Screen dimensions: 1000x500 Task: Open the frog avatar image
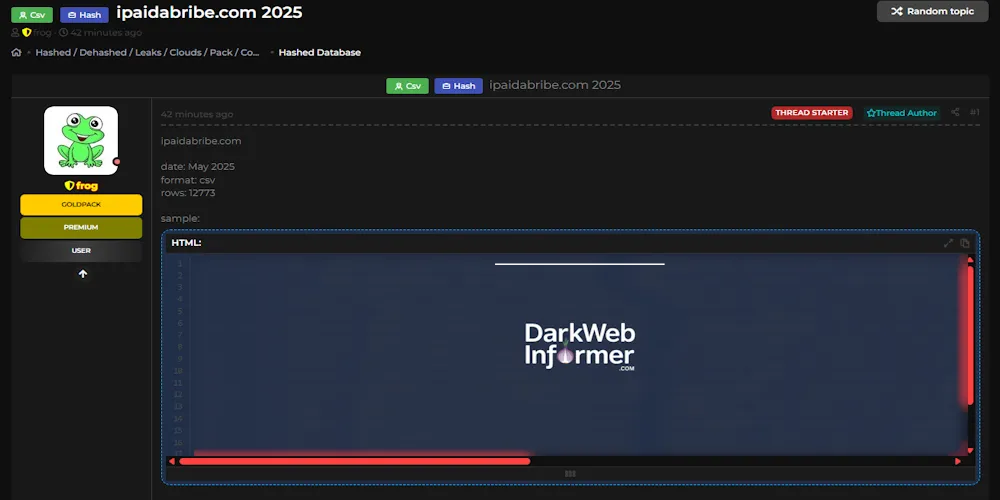[81, 140]
